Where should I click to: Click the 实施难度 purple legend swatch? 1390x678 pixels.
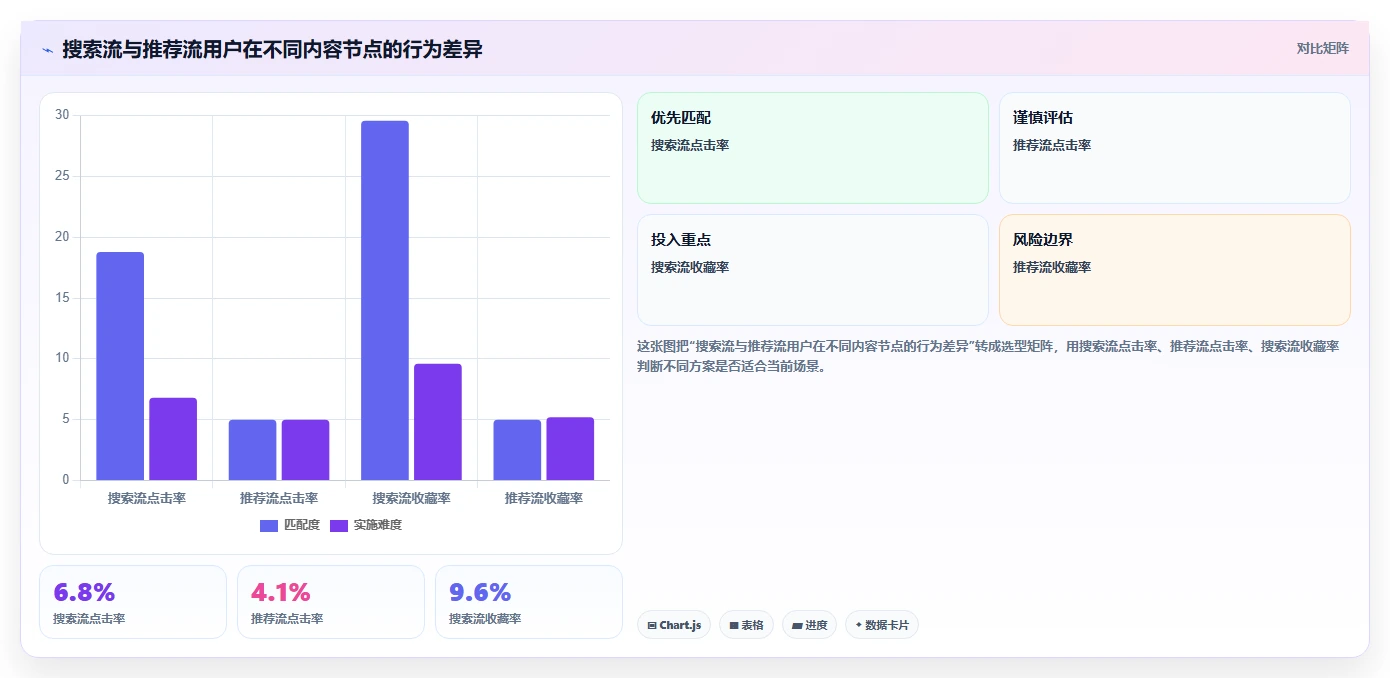[x=339, y=526]
